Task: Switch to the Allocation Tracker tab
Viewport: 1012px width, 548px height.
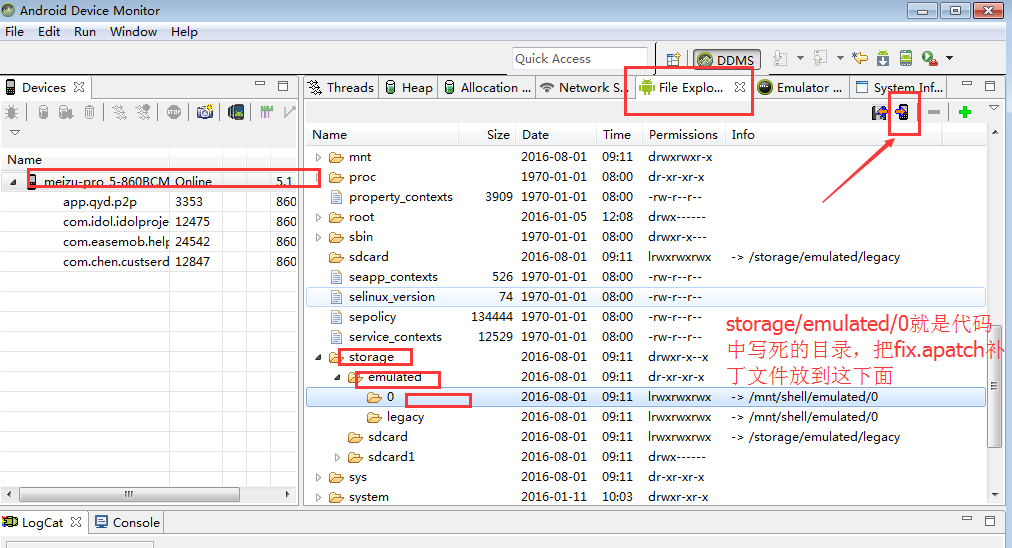Action: [487, 87]
